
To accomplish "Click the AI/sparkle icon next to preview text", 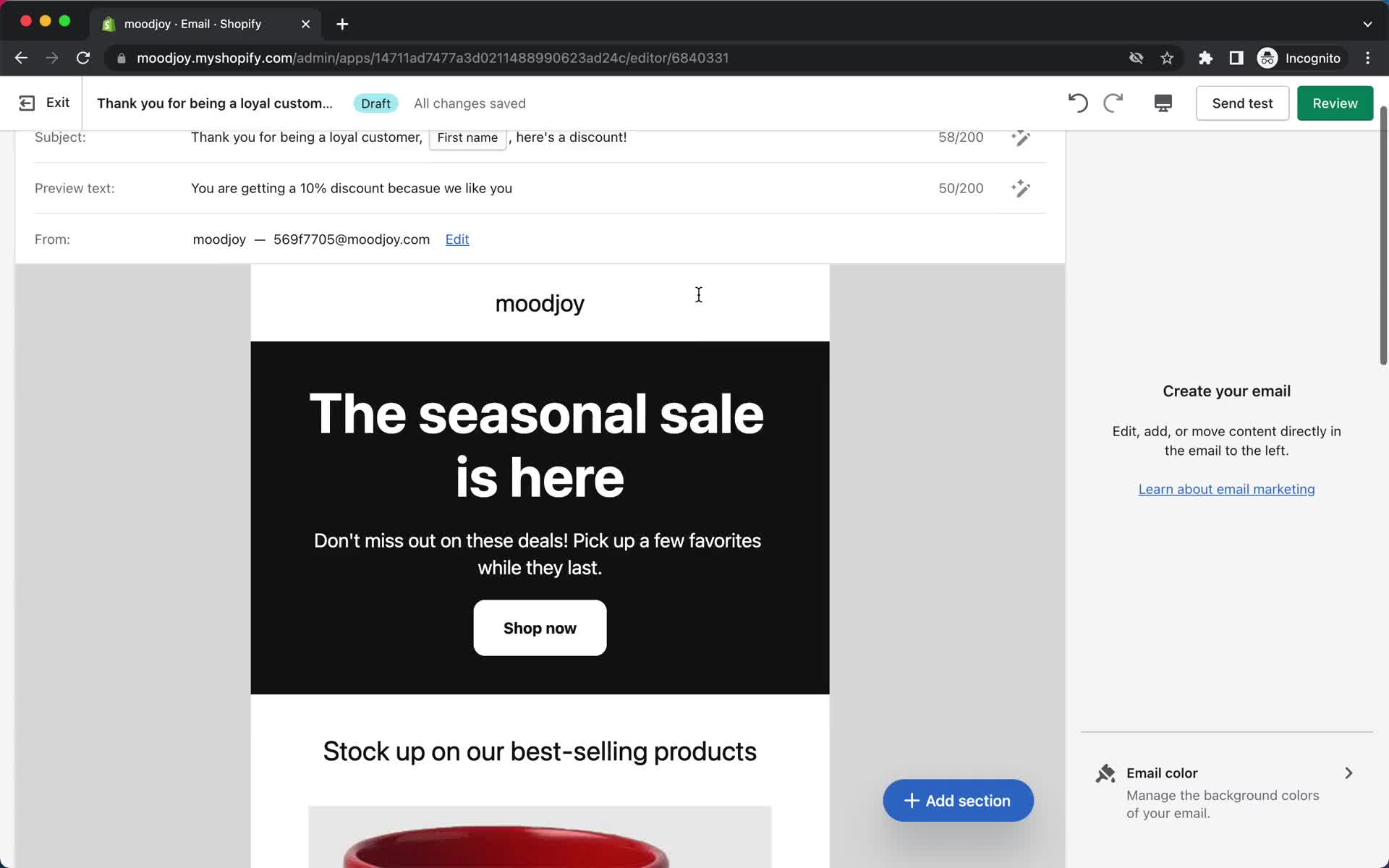I will (1021, 188).
